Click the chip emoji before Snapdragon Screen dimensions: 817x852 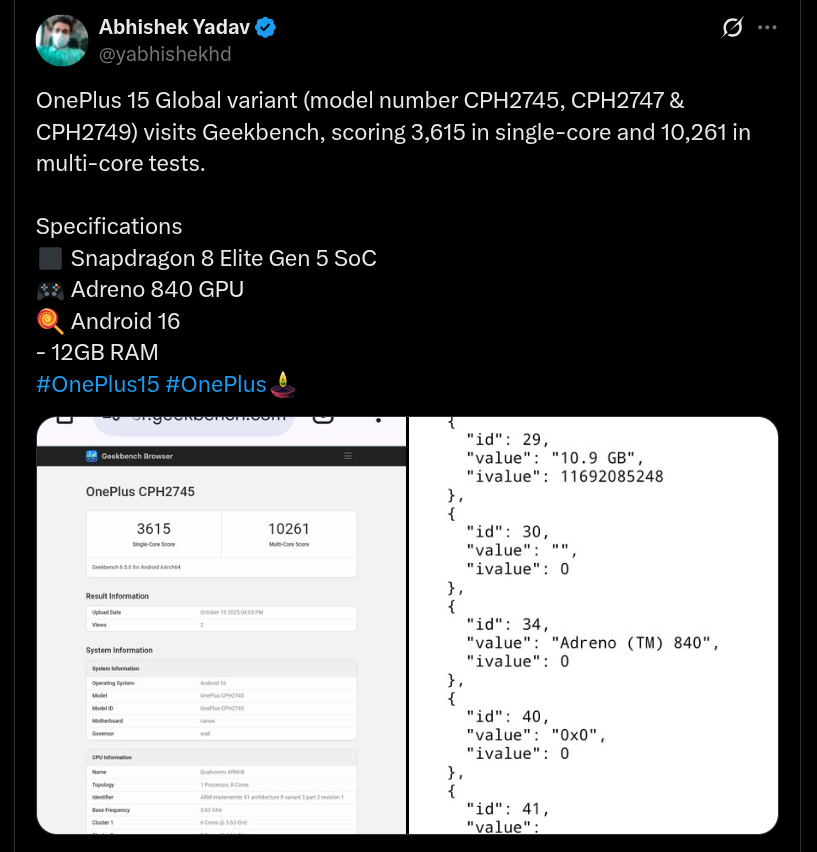click(50, 258)
